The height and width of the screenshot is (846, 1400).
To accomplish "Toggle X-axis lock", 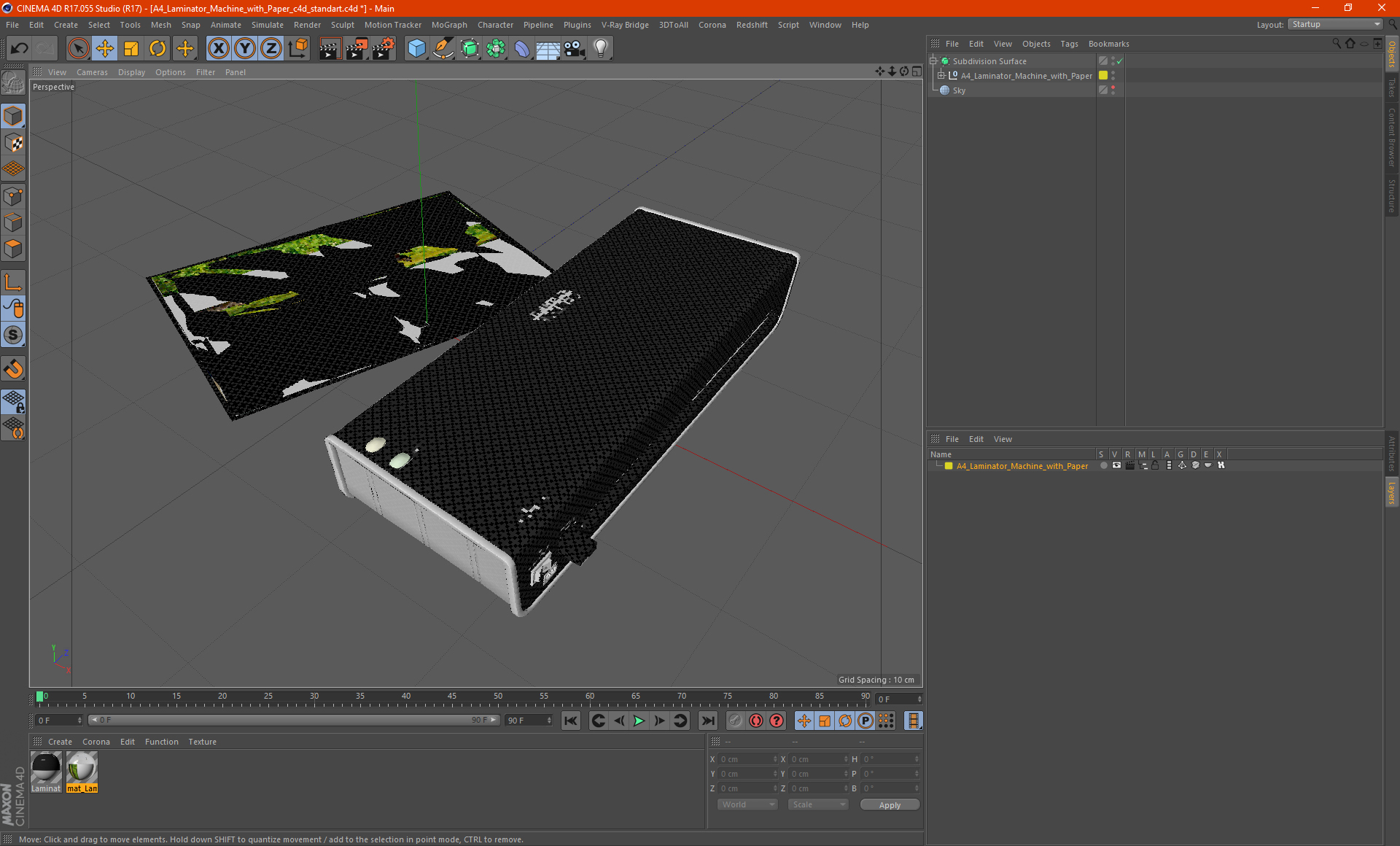I will coord(218,49).
